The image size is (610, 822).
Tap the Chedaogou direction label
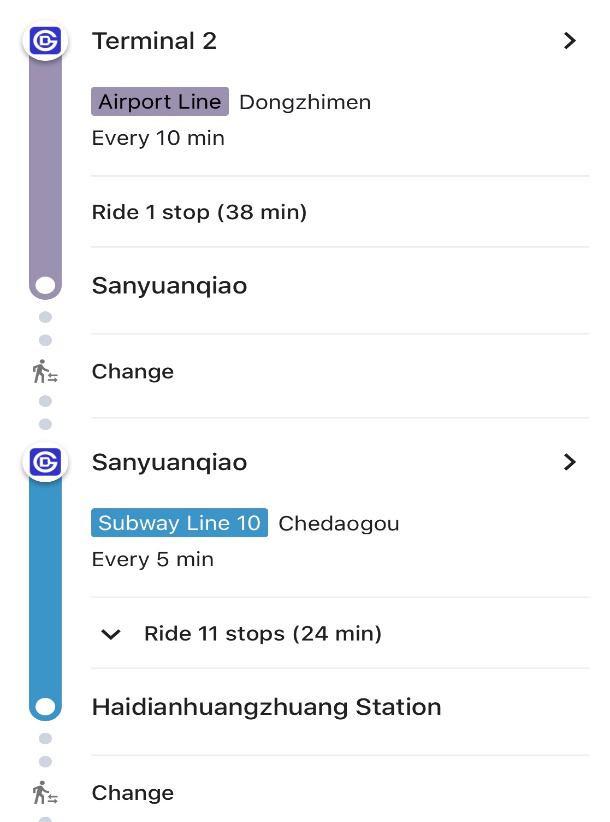click(339, 524)
